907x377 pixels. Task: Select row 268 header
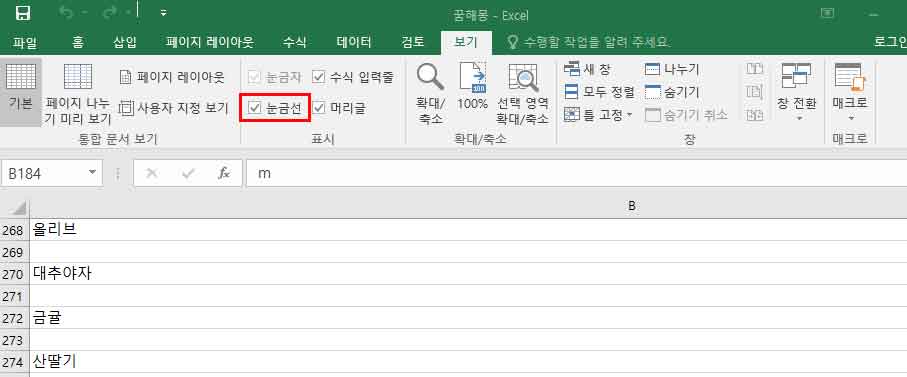14,230
